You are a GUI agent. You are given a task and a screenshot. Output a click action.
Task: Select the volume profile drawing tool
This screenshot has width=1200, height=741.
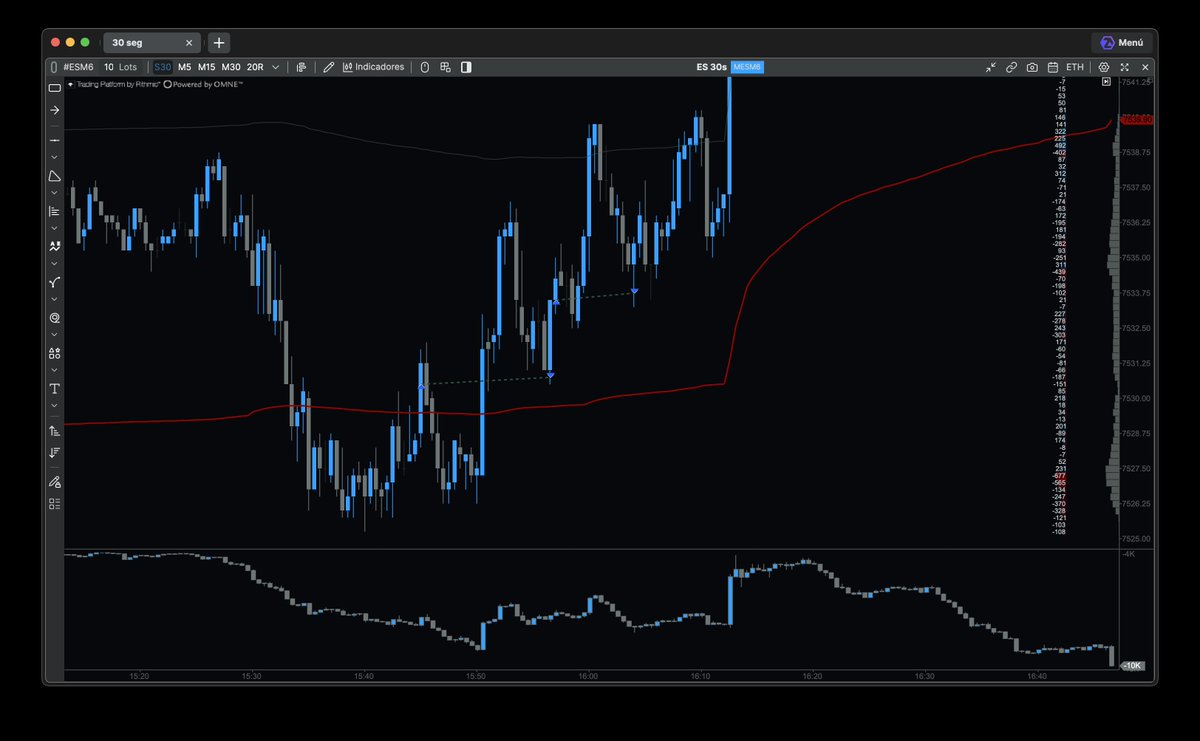click(x=54, y=211)
